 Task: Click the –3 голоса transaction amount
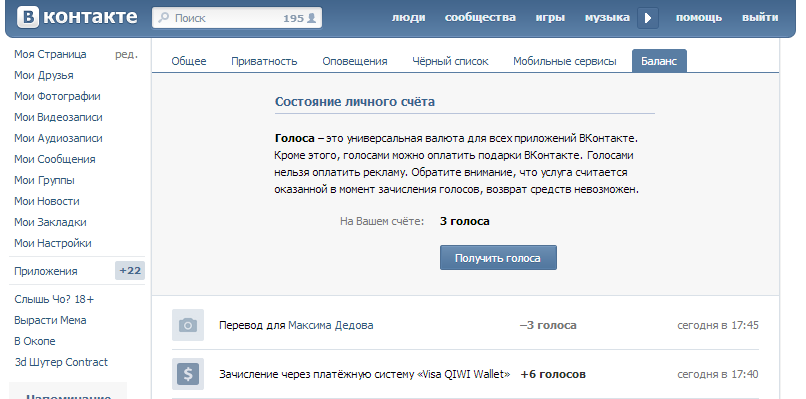(x=548, y=325)
